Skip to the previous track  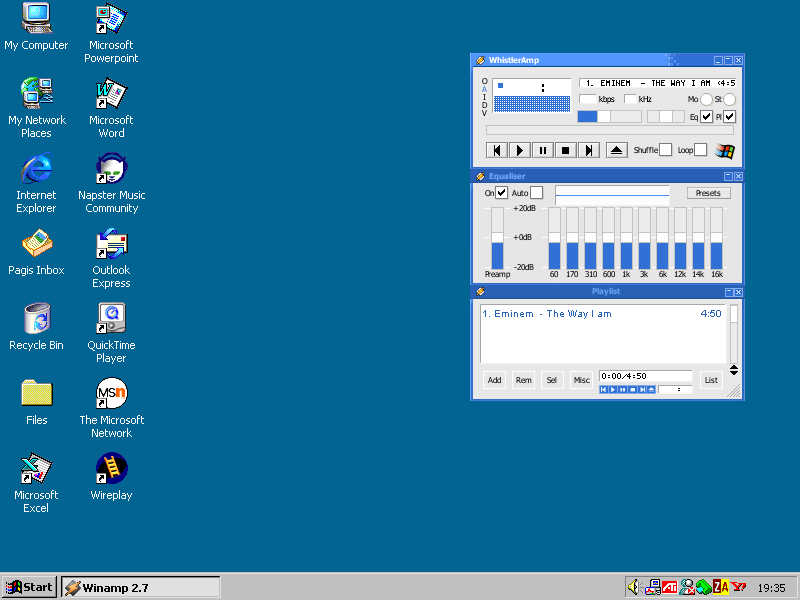(496, 150)
